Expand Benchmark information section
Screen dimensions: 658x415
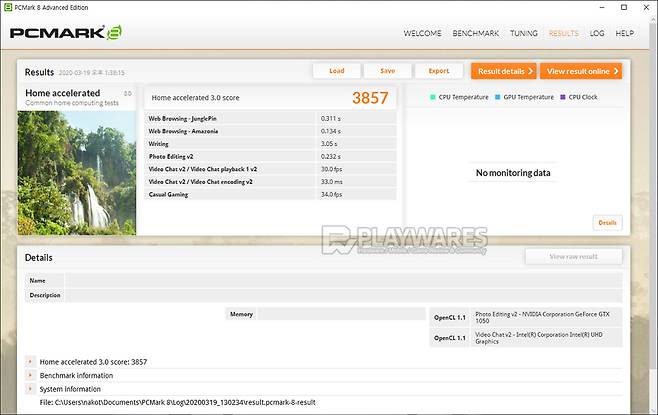pyautogui.click(x=31, y=375)
